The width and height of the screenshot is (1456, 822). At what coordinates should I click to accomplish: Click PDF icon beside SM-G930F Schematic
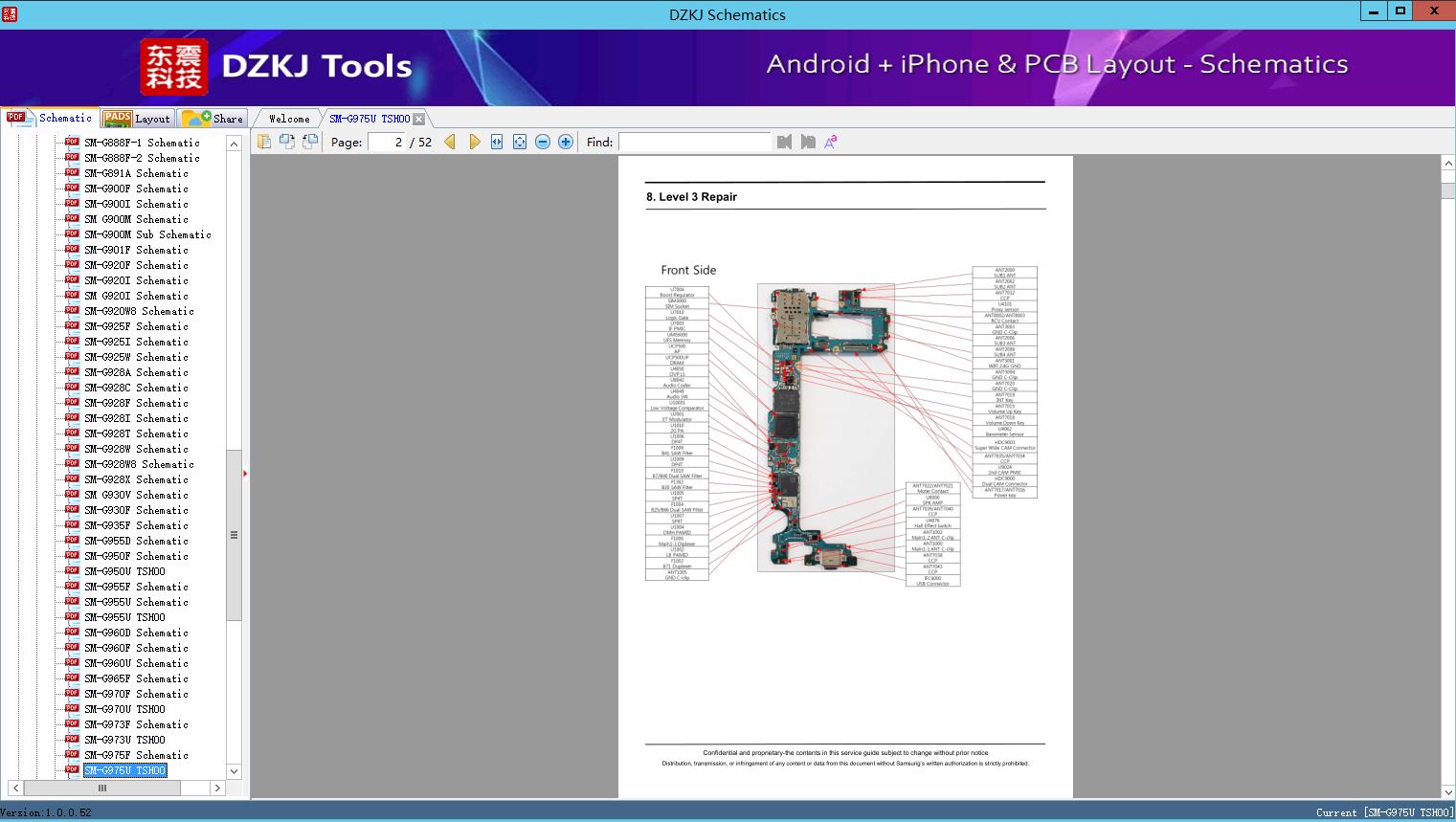[x=72, y=509]
